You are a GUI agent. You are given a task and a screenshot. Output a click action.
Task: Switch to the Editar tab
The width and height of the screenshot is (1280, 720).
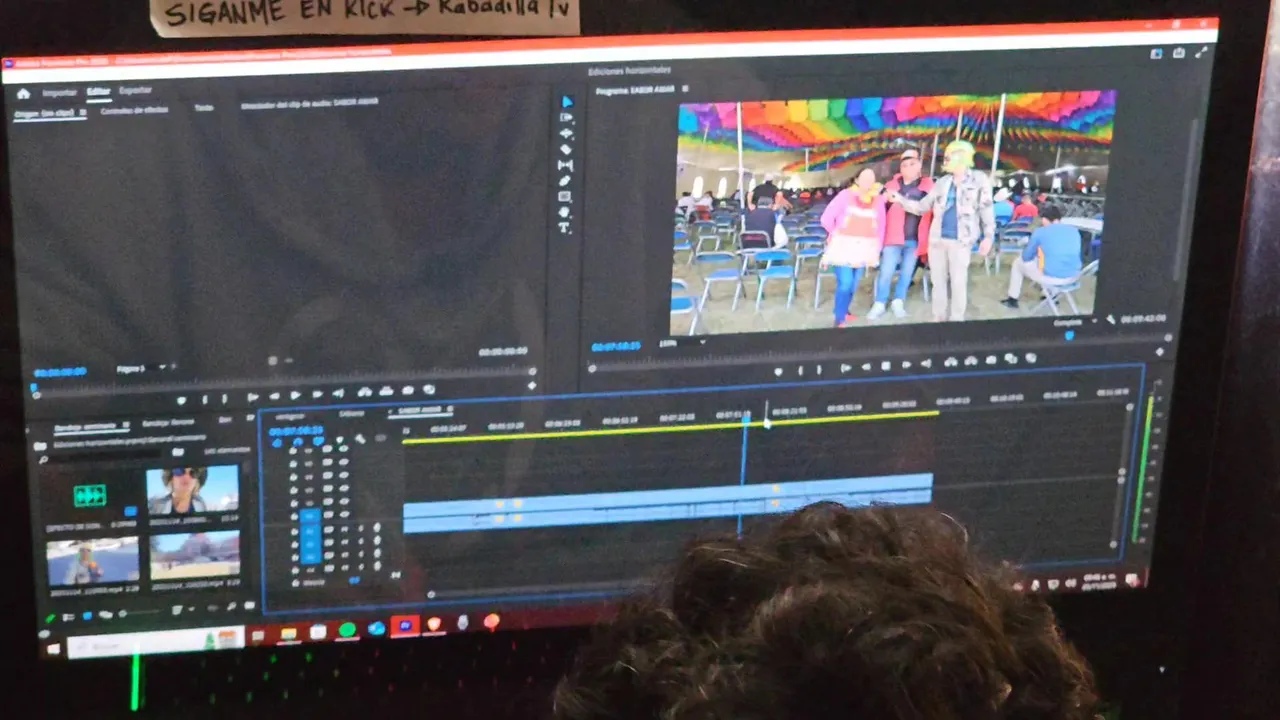pyautogui.click(x=98, y=92)
